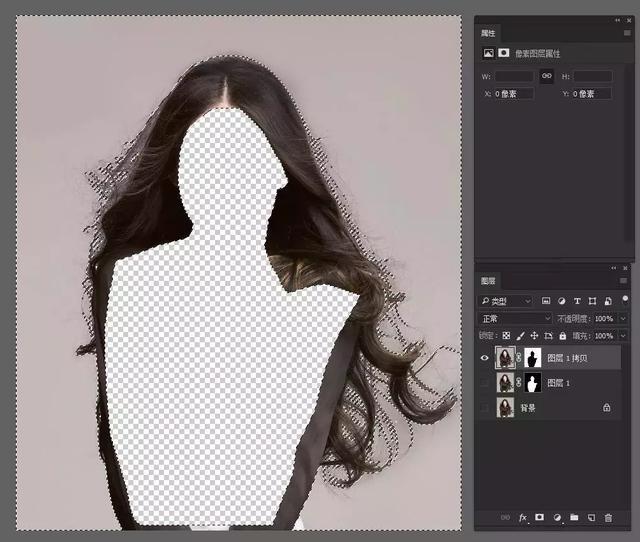640x542 pixels.
Task: Hide the 图层 1 拷贝 layer
Action: tap(486, 358)
